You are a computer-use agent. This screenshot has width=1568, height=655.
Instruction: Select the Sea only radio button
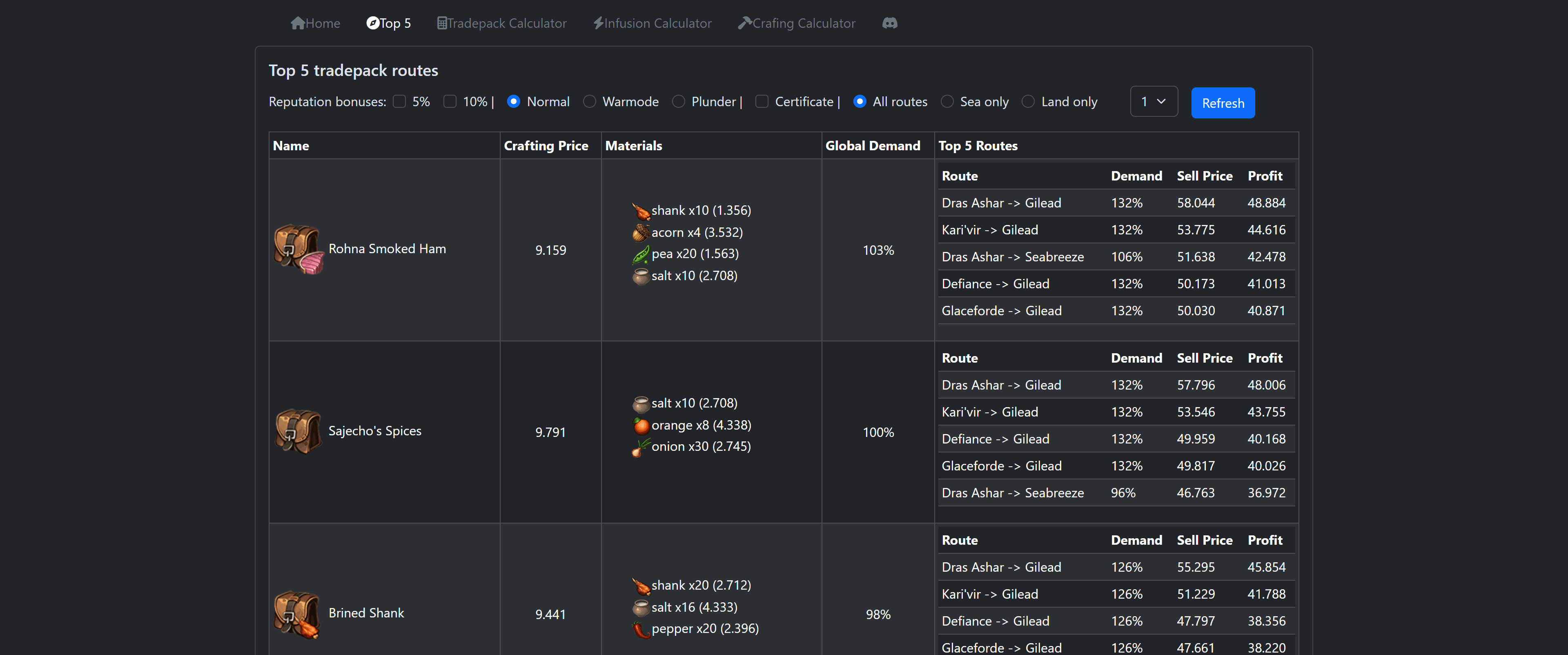point(947,102)
